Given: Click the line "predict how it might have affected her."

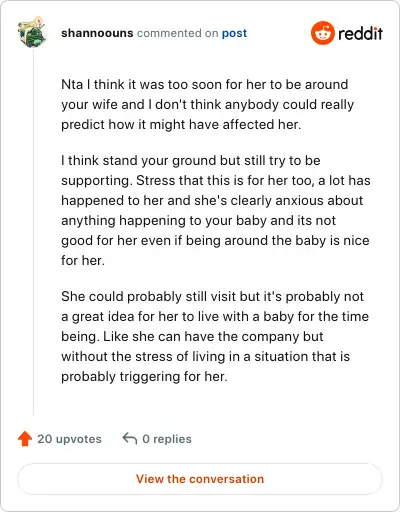Looking at the screenshot, I should pyautogui.click(x=181, y=124).
